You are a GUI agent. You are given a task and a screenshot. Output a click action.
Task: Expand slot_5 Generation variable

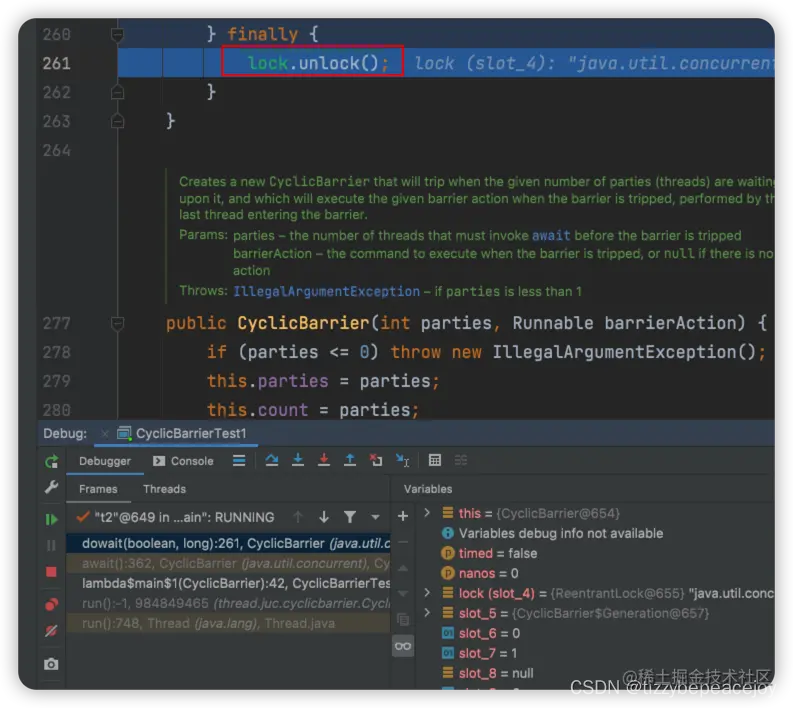click(427, 613)
